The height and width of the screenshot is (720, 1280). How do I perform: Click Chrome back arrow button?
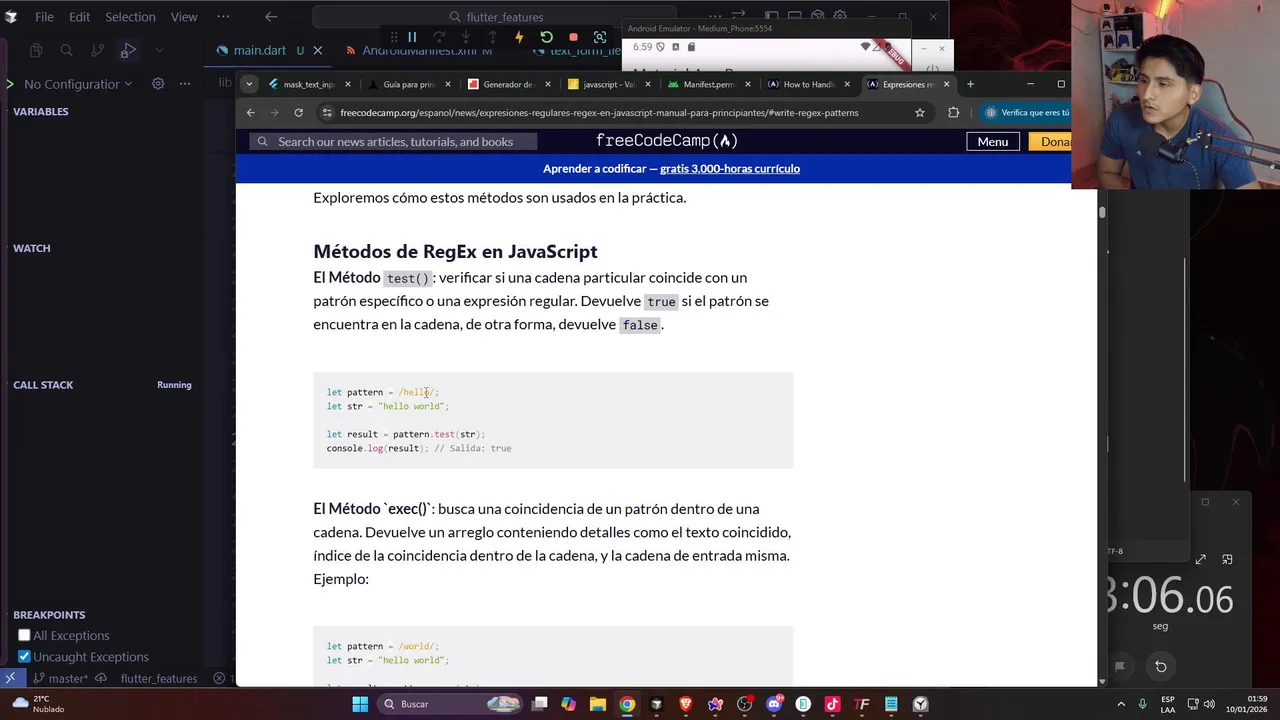[x=251, y=112]
